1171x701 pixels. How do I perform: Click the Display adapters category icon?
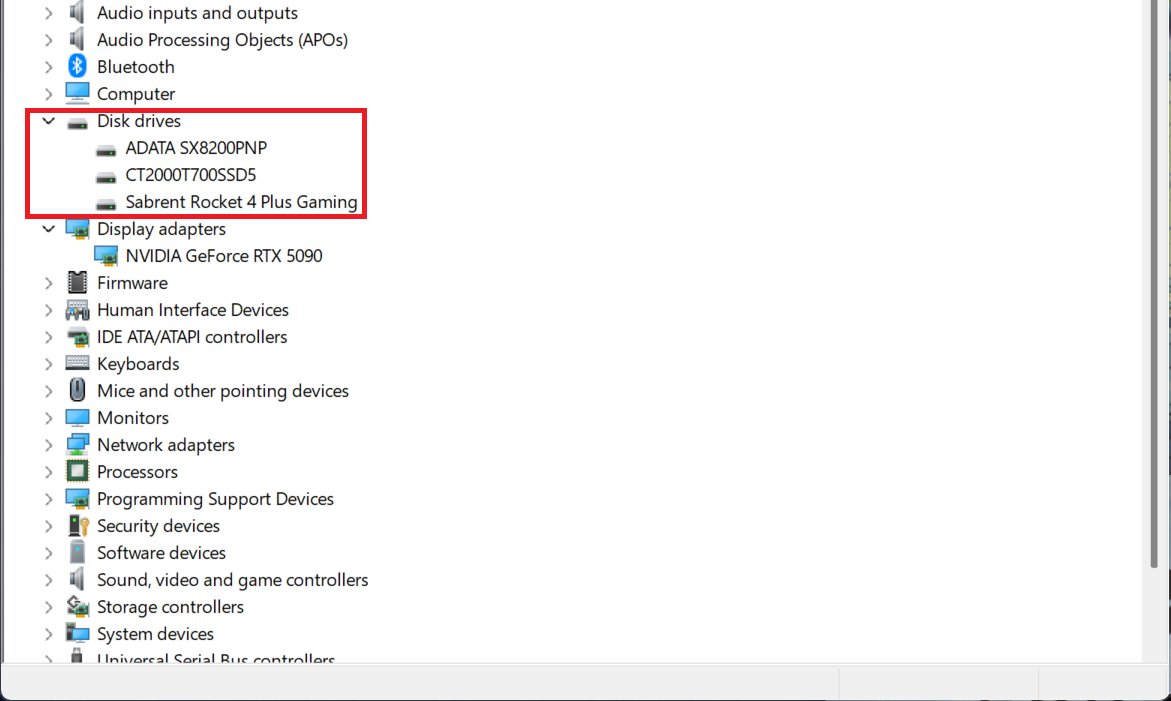pos(77,229)
